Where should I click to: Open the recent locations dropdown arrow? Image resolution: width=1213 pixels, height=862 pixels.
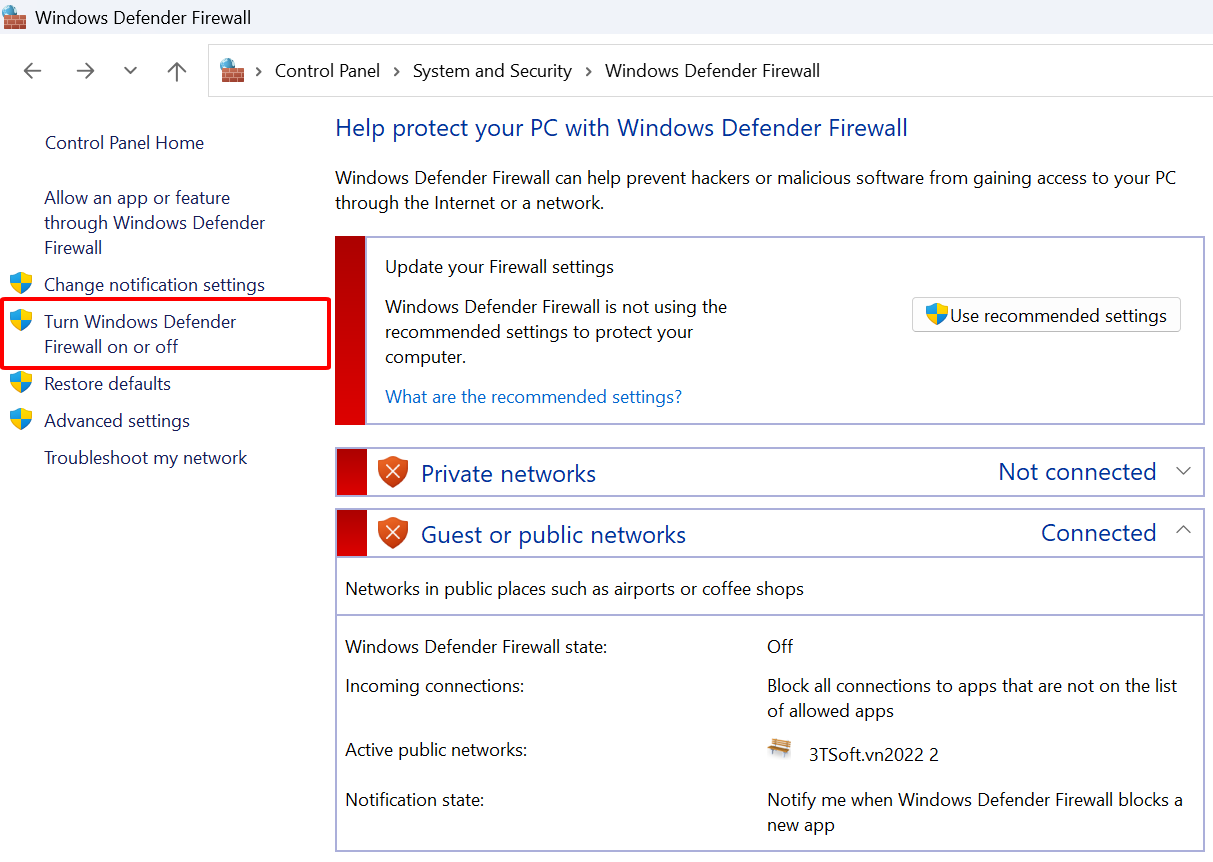[130, 71]
